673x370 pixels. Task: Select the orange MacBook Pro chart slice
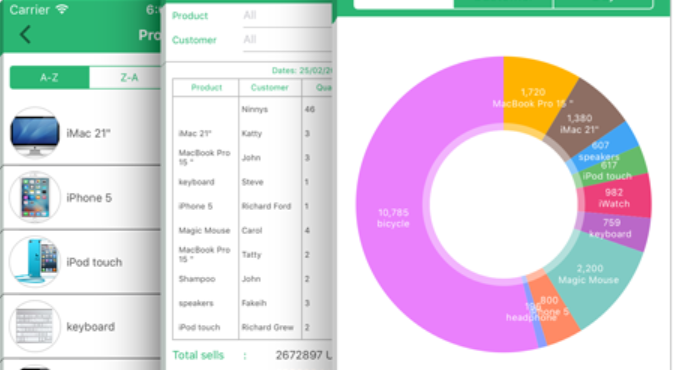(532, 98)
